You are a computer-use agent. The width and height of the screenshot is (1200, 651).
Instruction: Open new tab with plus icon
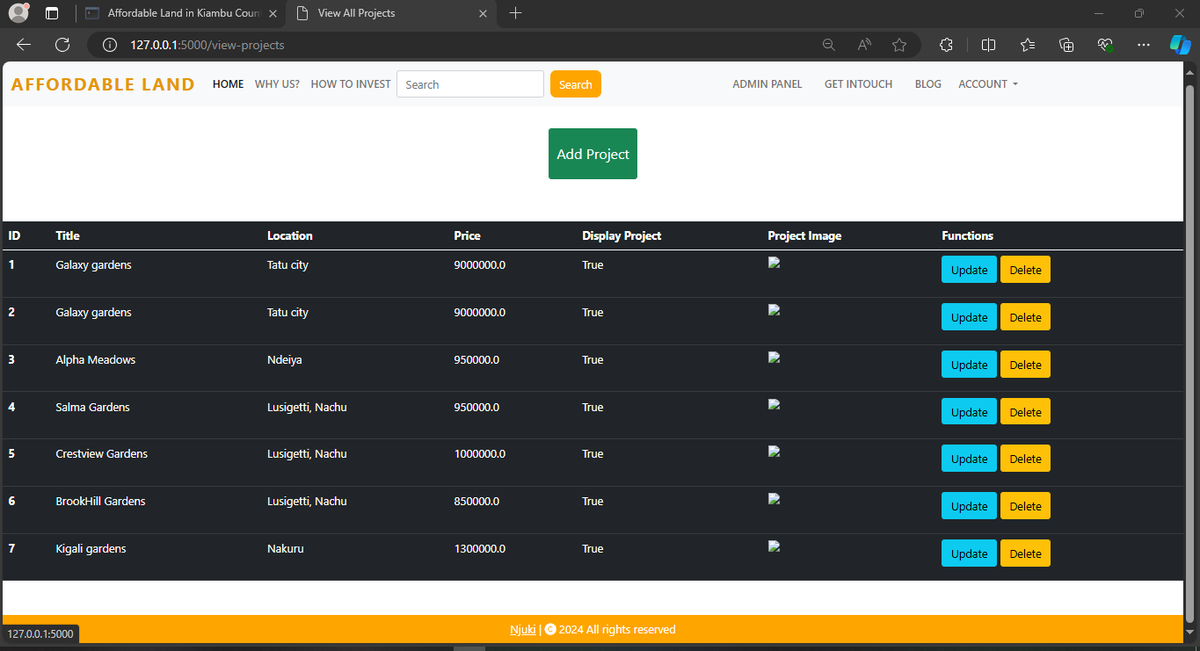(515, 13)
